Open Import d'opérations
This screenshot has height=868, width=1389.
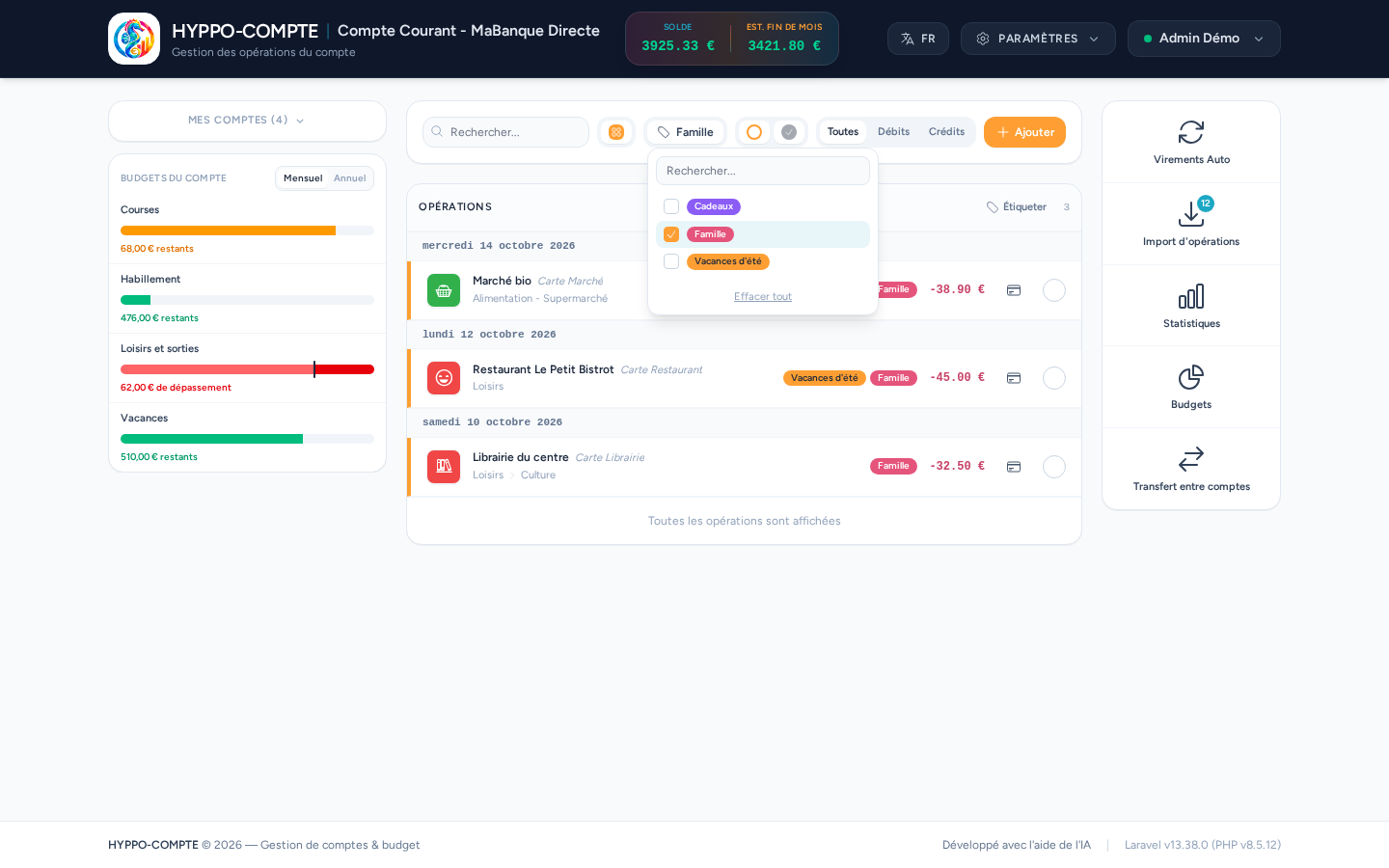(1191, 224)
